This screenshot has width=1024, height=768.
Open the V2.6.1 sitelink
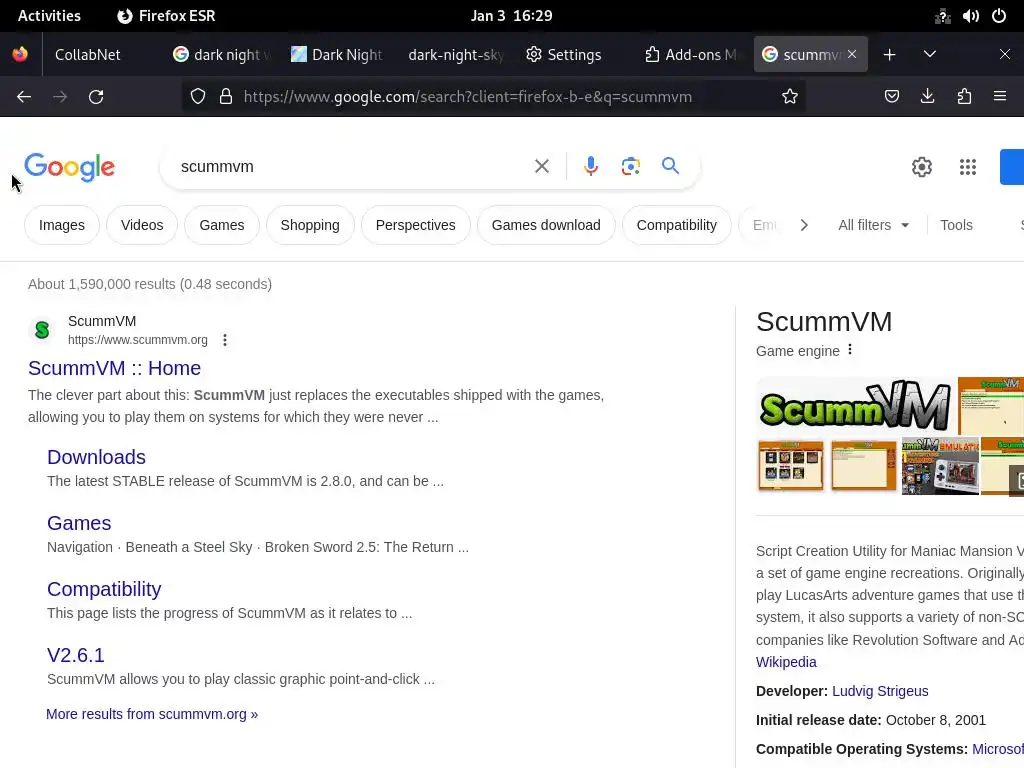coord(76,655)
